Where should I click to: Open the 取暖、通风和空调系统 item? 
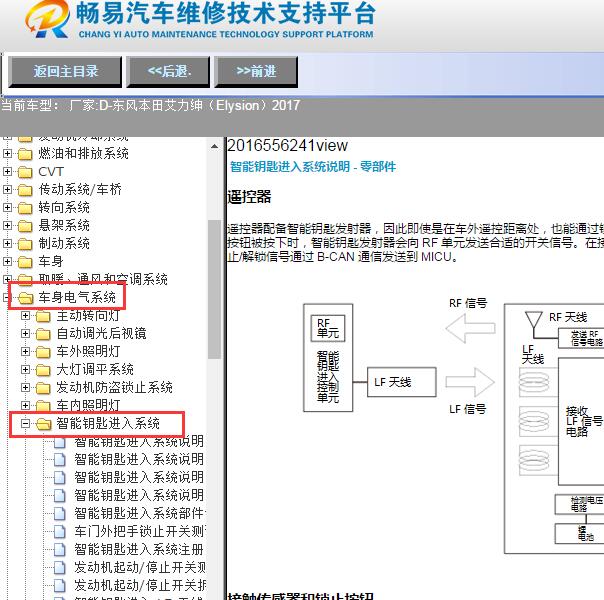pos(103,279)
